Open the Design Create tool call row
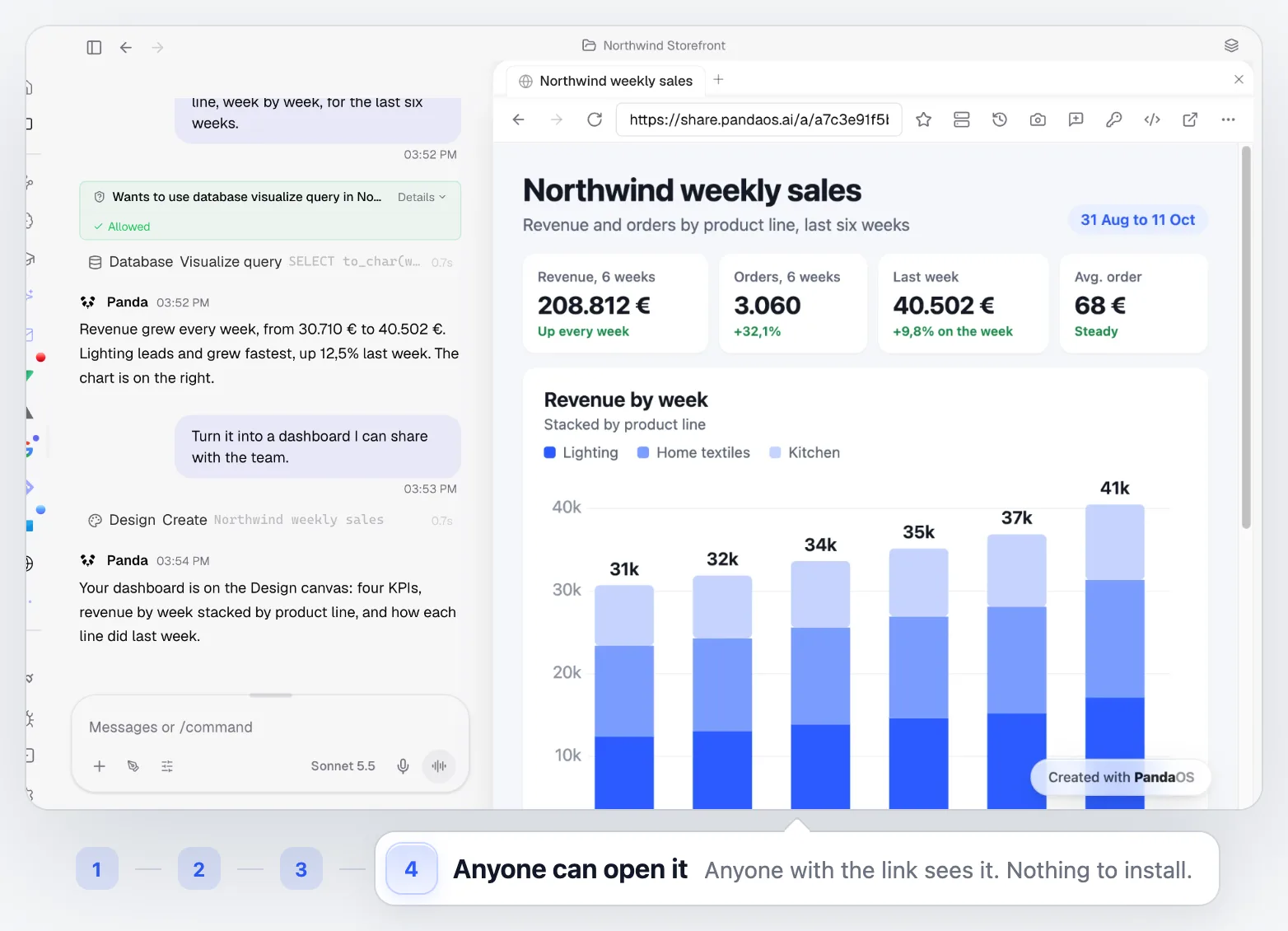The image size is (1288, 931). coord(270,520)
